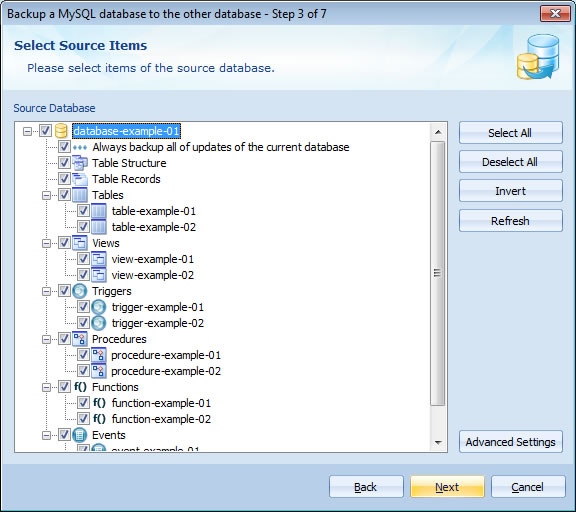Viewport: 576px width, 512px height.
Task: Click the Deselect All button
Action: pos(511,162)
